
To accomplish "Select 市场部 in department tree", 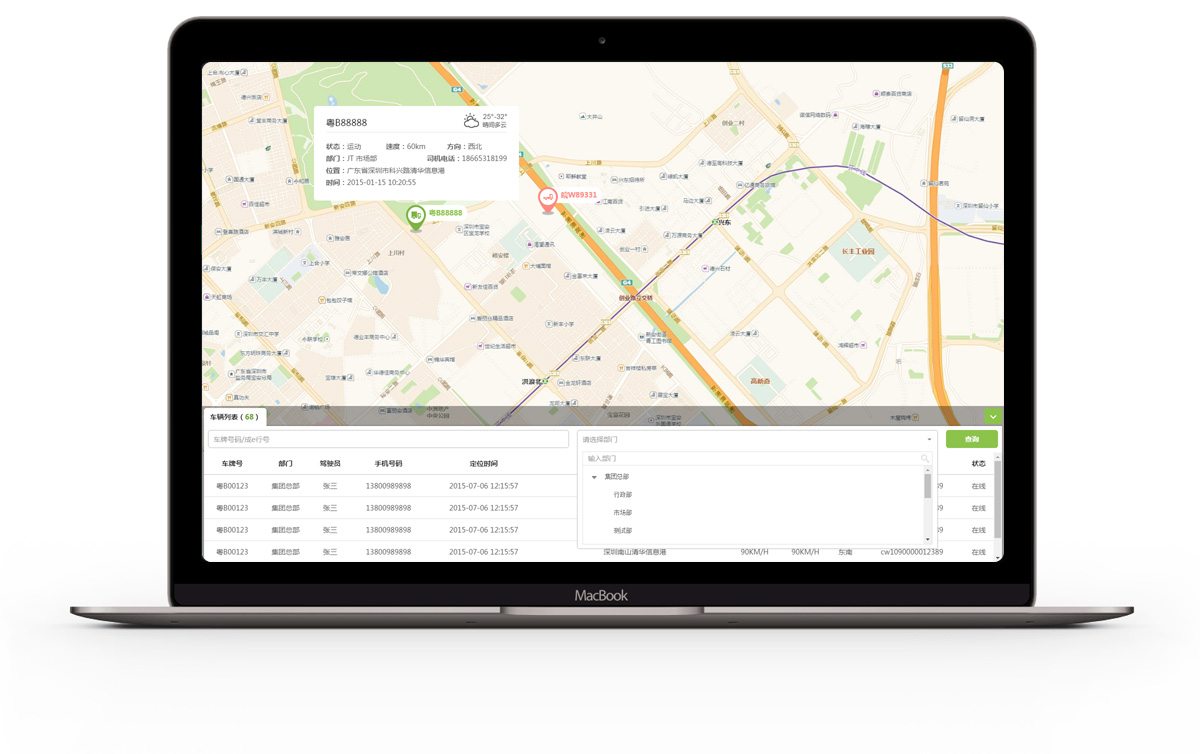I will [622, 513].
